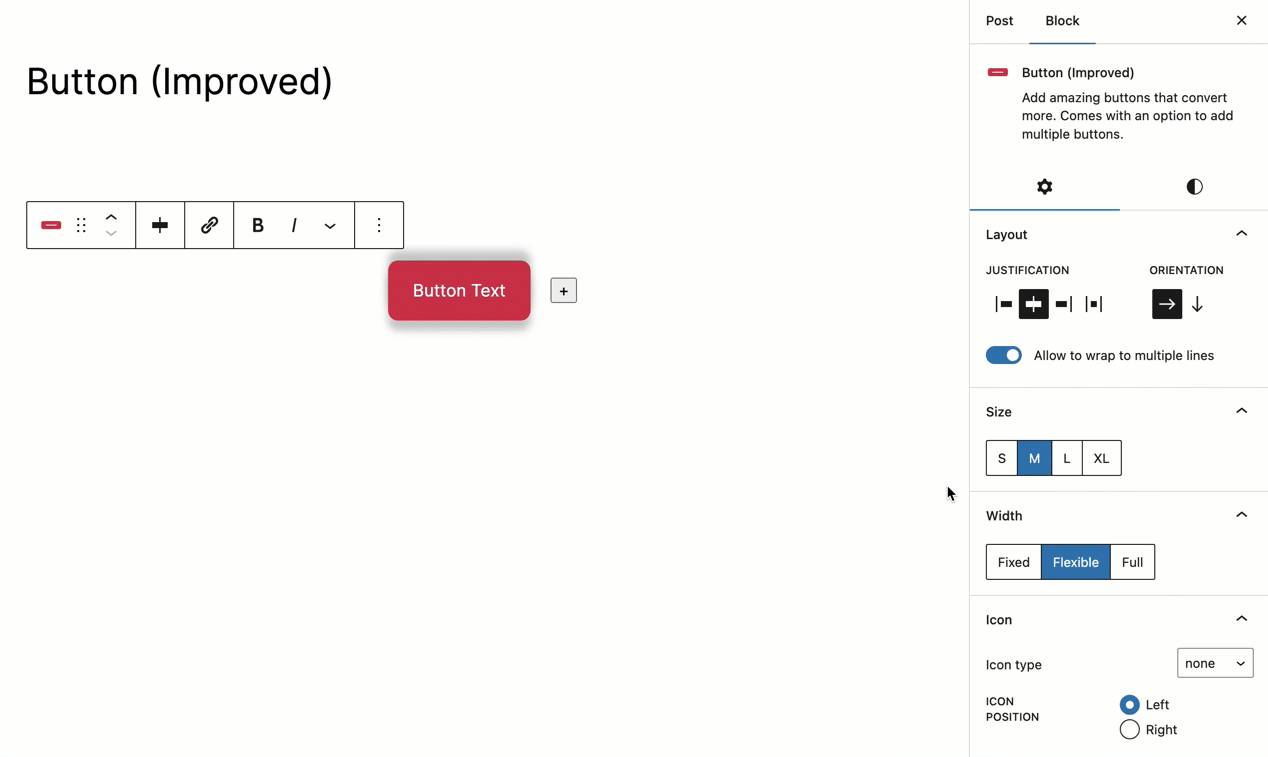Select the red Button Text button
The image size is (1268, 757).
459,291
